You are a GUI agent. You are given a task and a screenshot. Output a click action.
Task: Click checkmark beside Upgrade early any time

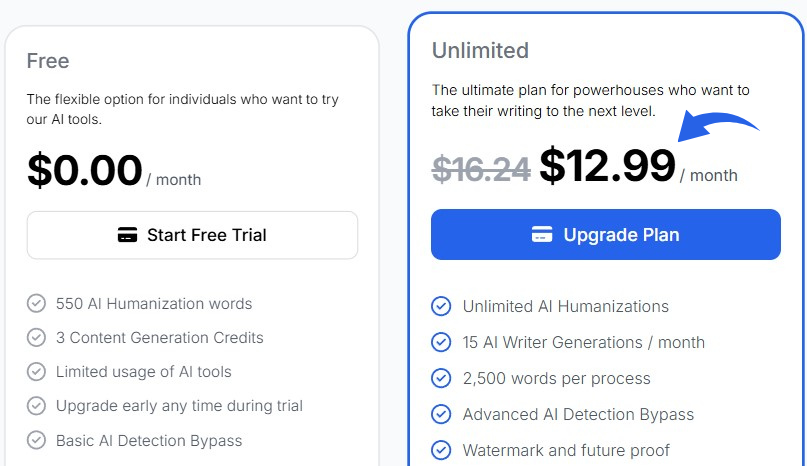[x=37, y=406]
